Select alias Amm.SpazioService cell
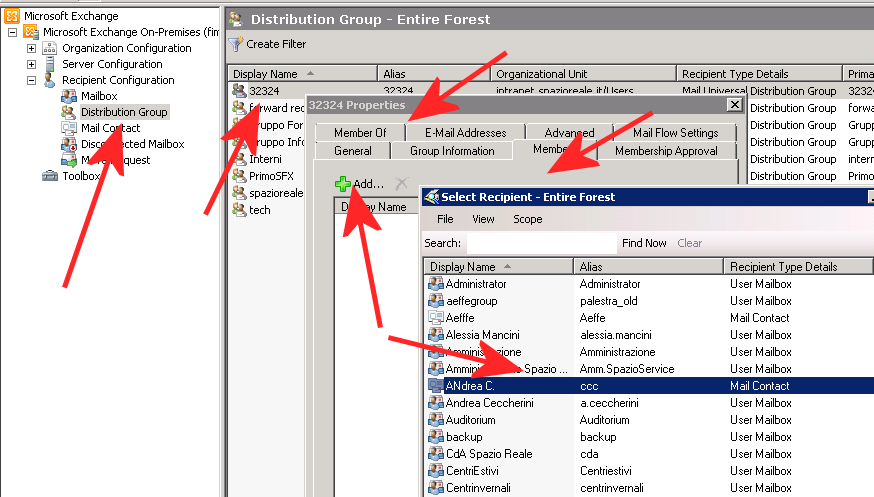The height and width of the screenshot is (497, 874). tap(627, 369)
